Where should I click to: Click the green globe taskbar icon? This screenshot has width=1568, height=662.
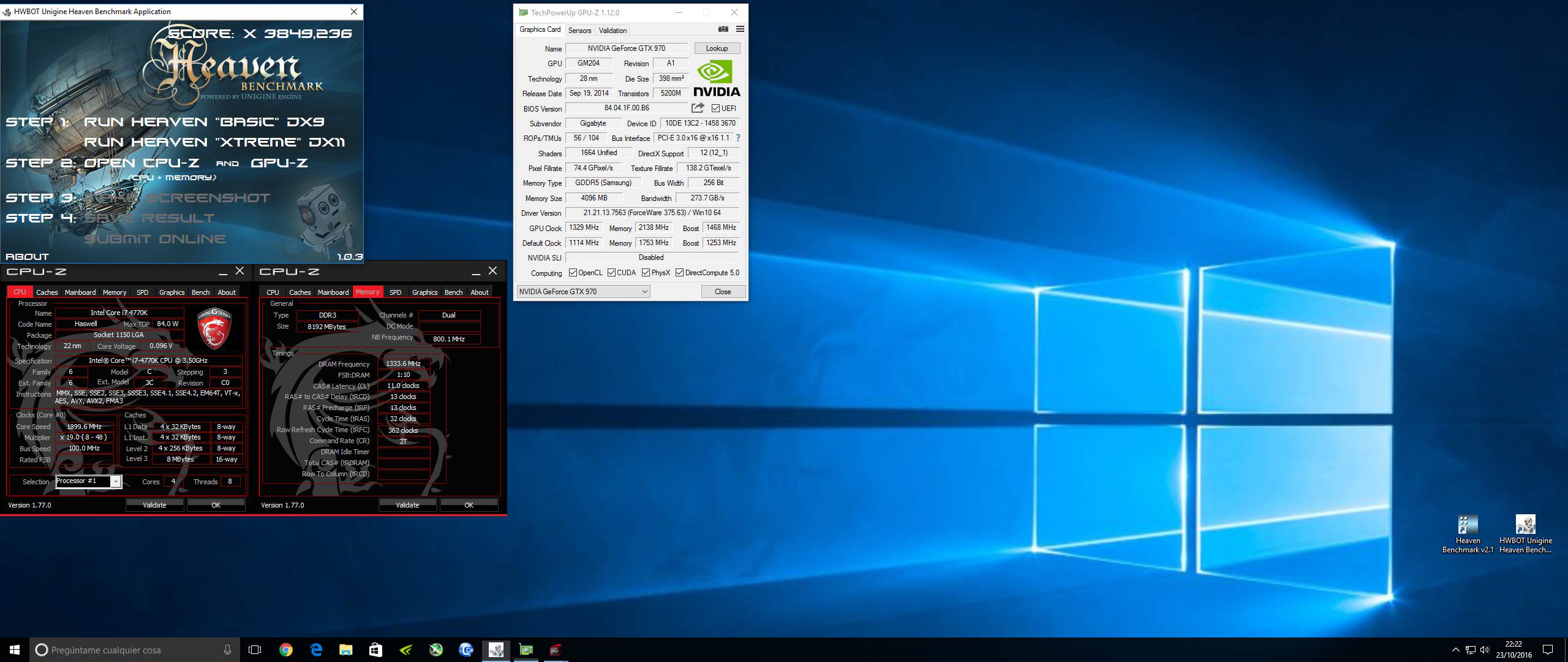click(435, 650)
